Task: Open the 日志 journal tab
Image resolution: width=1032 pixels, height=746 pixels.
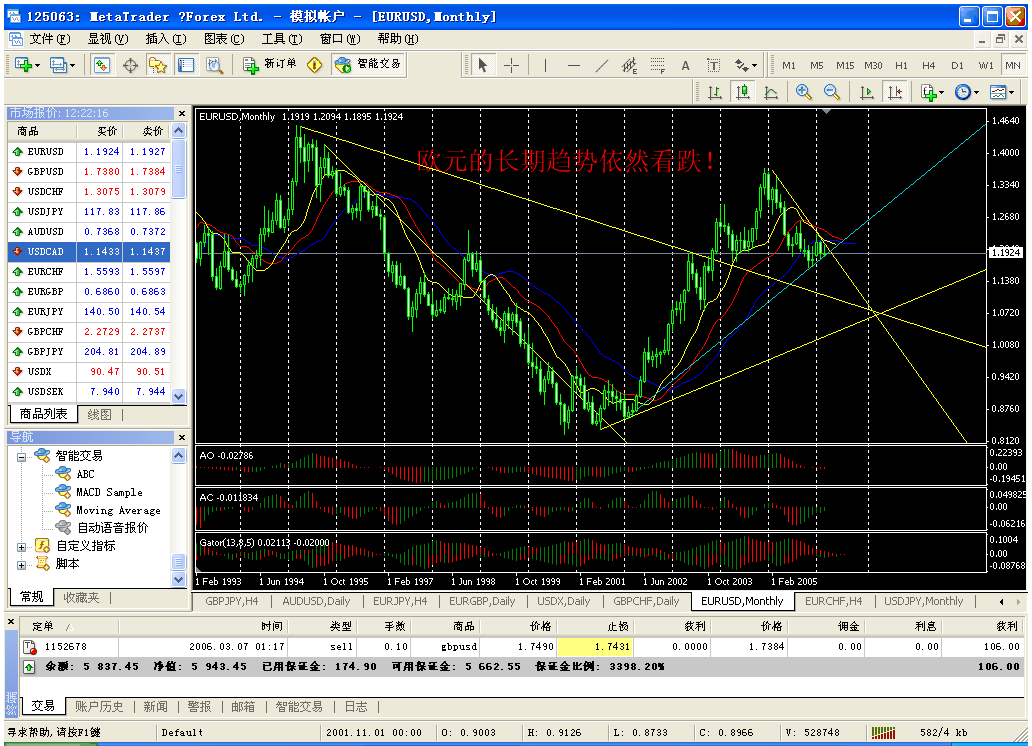Action: click(356, 706)
